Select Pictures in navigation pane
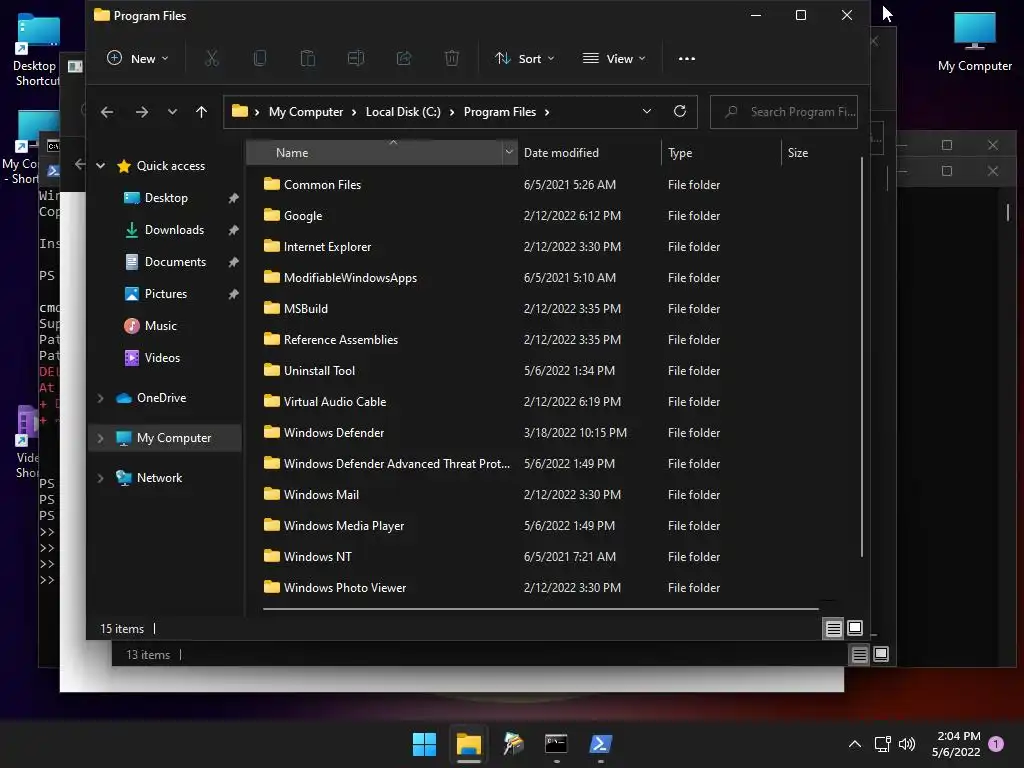Viewport: 1024px width, 768px height. (x=165, y=294)
